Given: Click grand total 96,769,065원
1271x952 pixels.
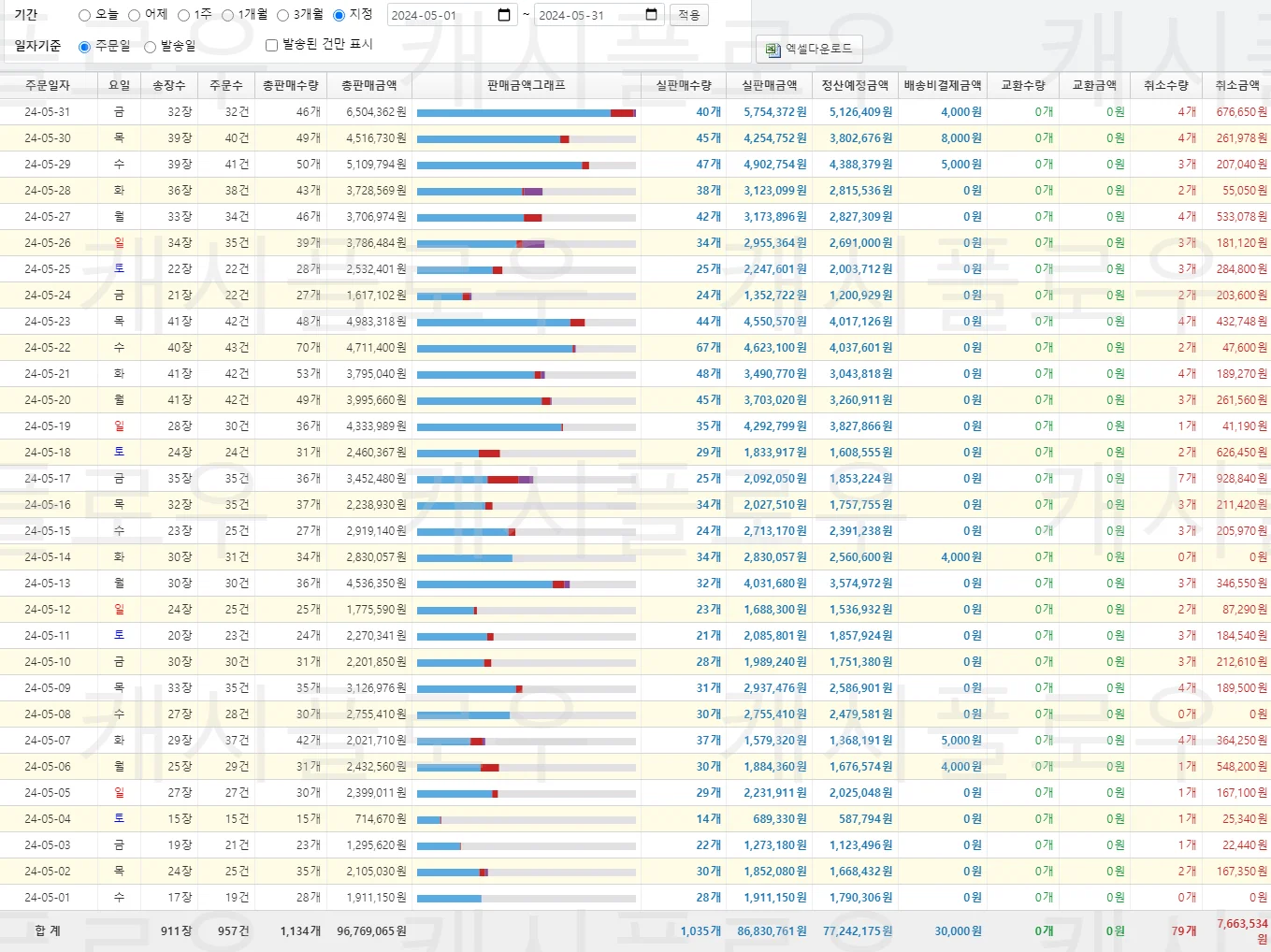Looking at the screenshot, I should click(372, 931).
